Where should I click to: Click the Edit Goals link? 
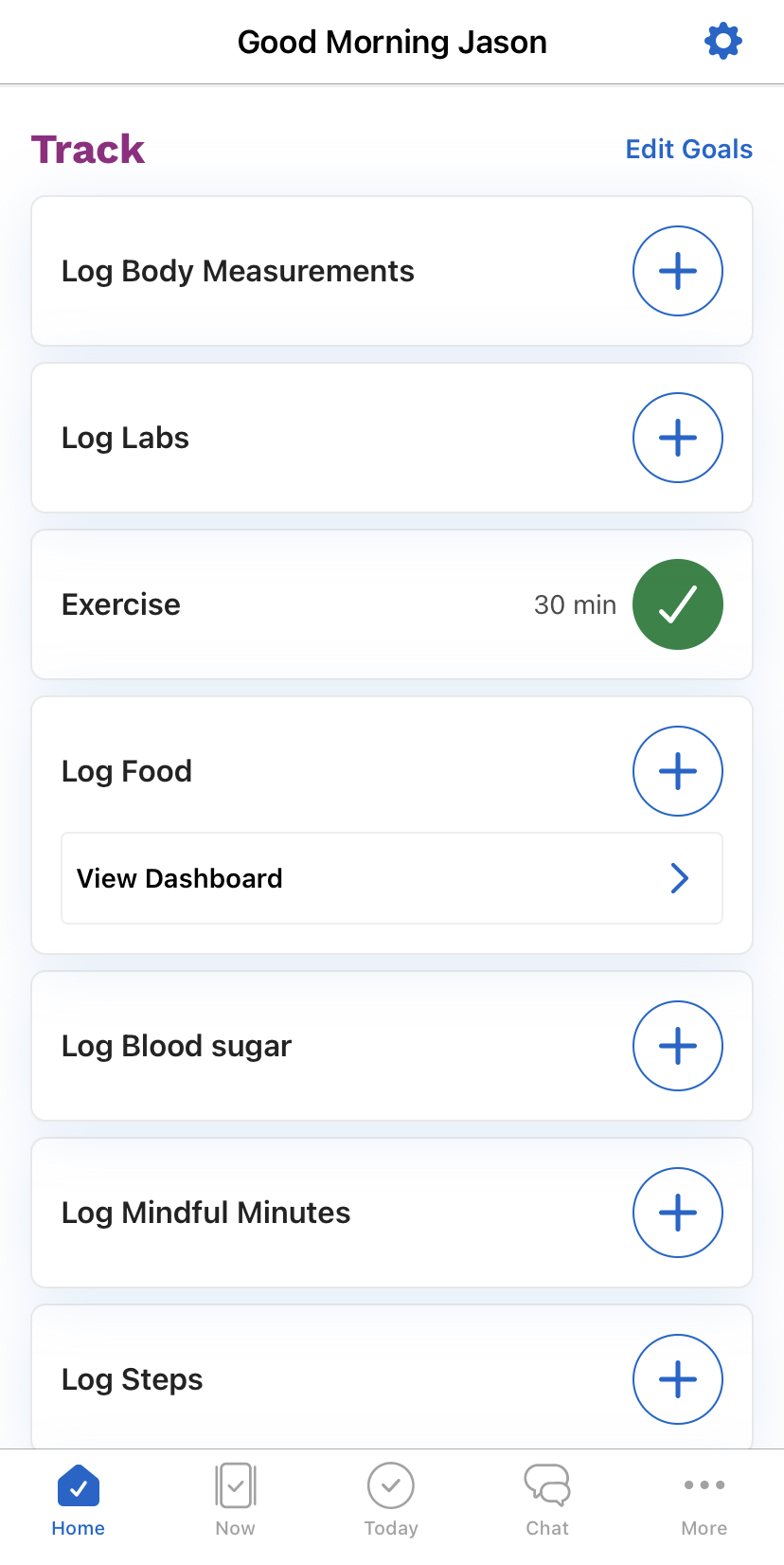[x=688, y=149]
